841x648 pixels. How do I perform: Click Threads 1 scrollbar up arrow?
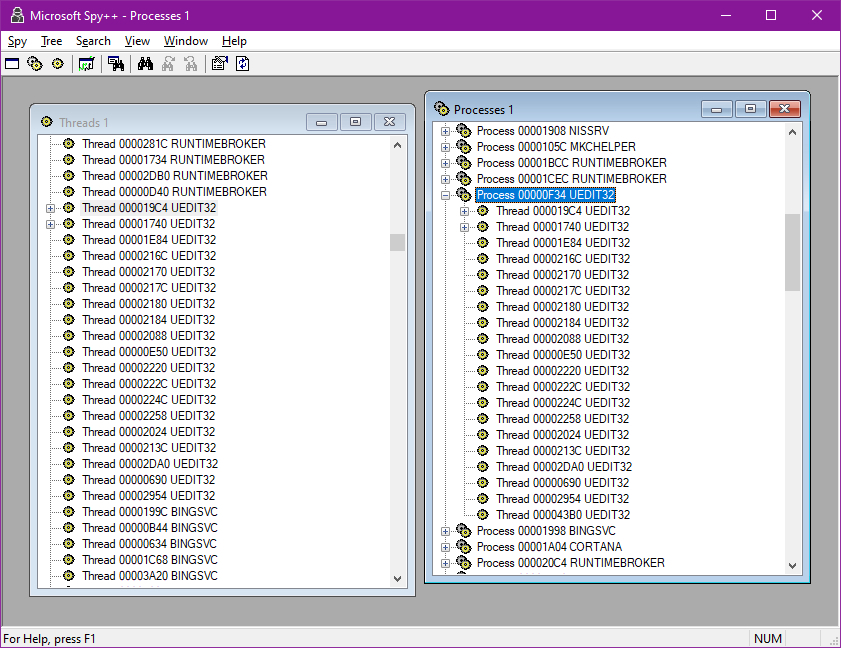pos(397,145)
